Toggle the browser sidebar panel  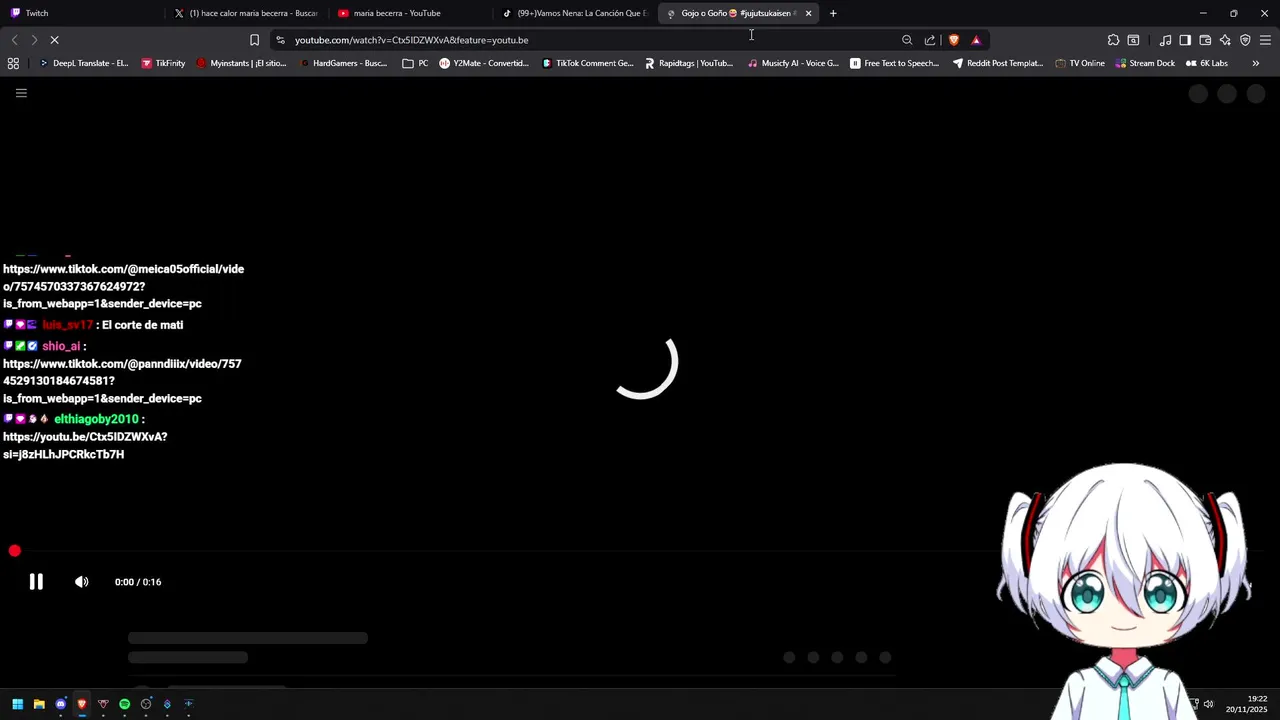click(1185, 40)
